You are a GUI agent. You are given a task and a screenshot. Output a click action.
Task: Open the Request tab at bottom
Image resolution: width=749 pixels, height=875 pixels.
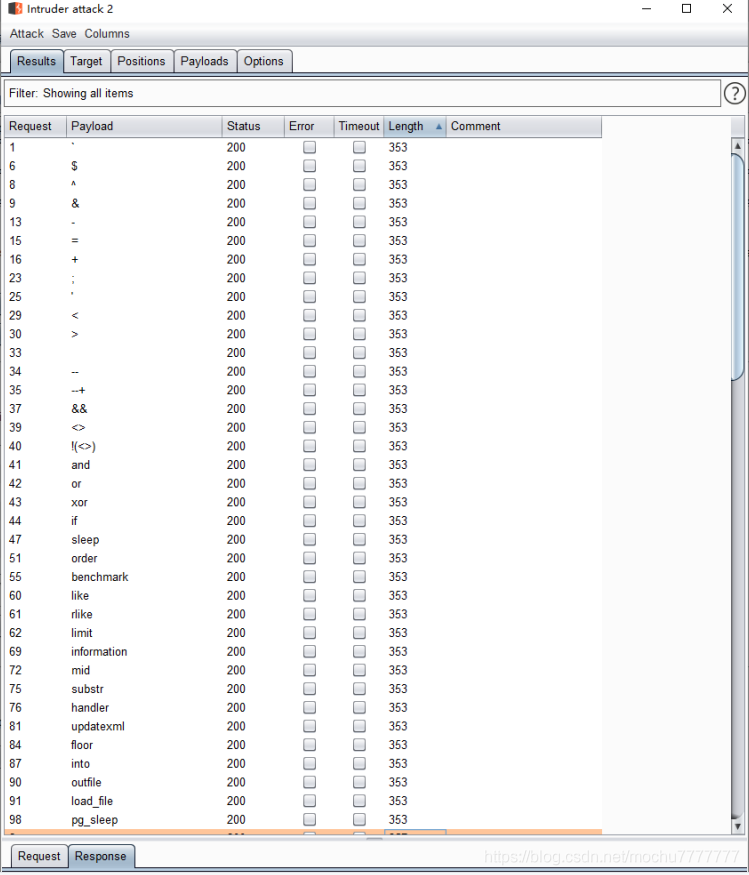click(x=39, y=856)
